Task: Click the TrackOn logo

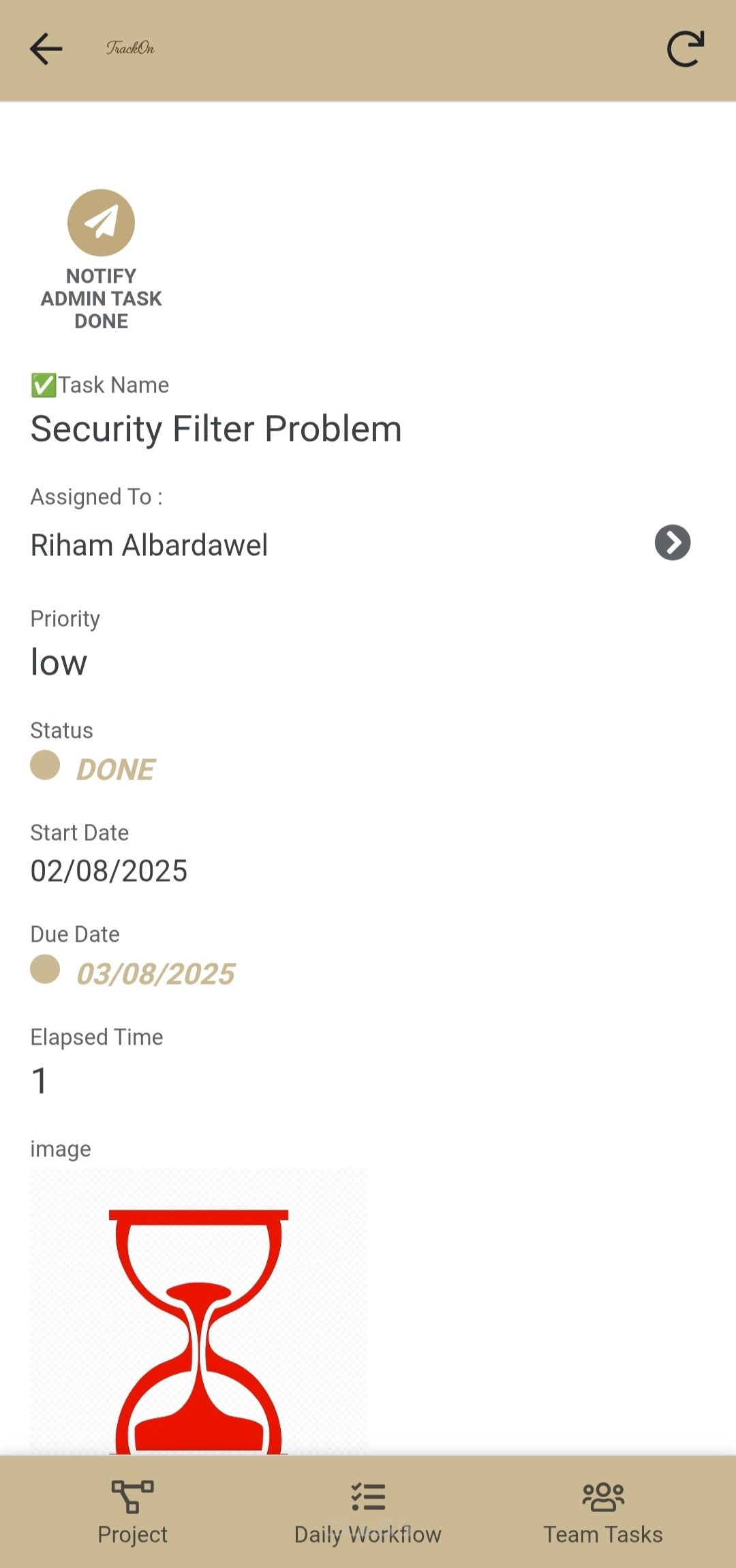Action: [130, 48]
